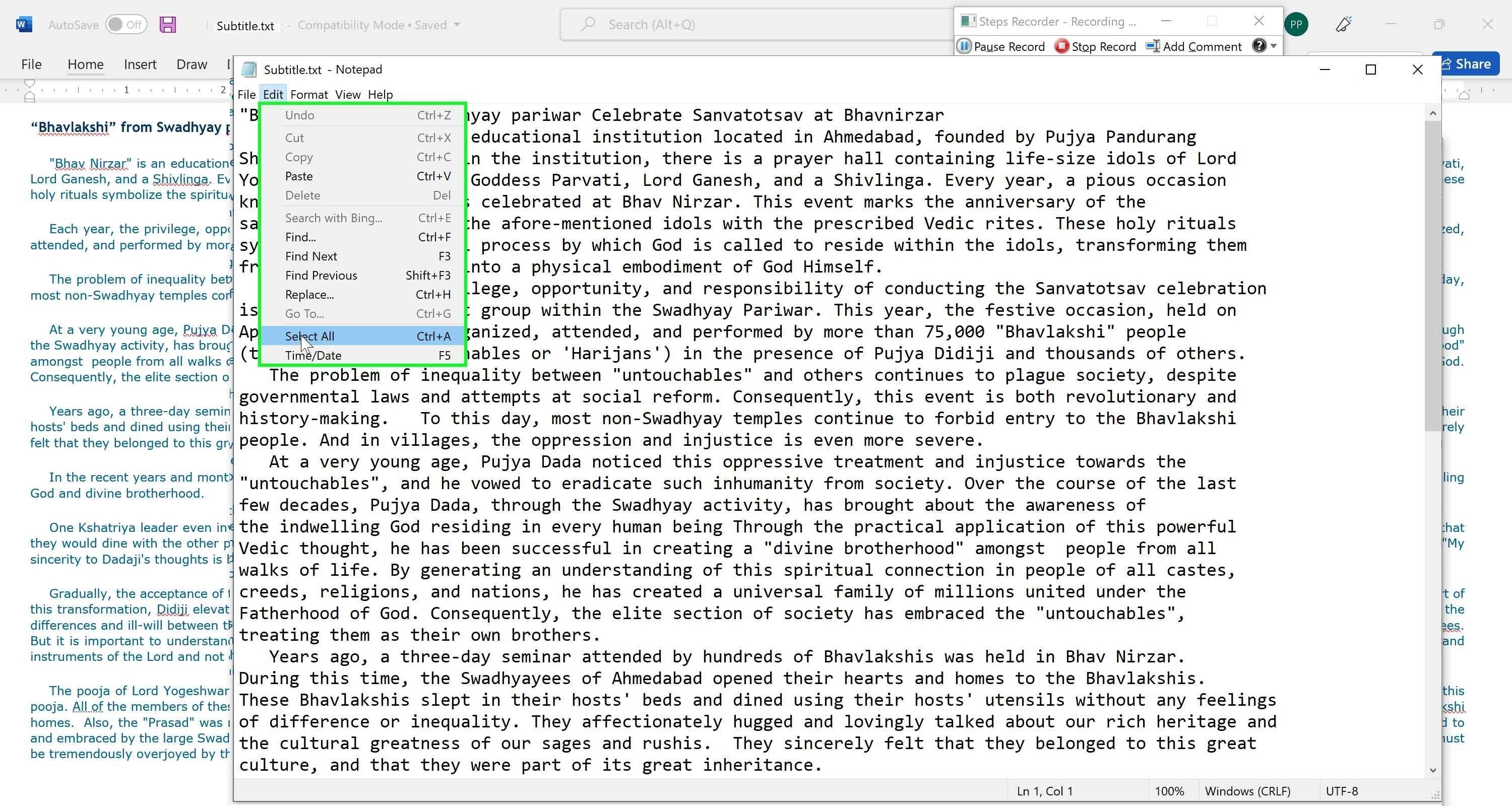1512x806 pixels.
Task: Choose Paste from Edit menu
Action: 363,176
